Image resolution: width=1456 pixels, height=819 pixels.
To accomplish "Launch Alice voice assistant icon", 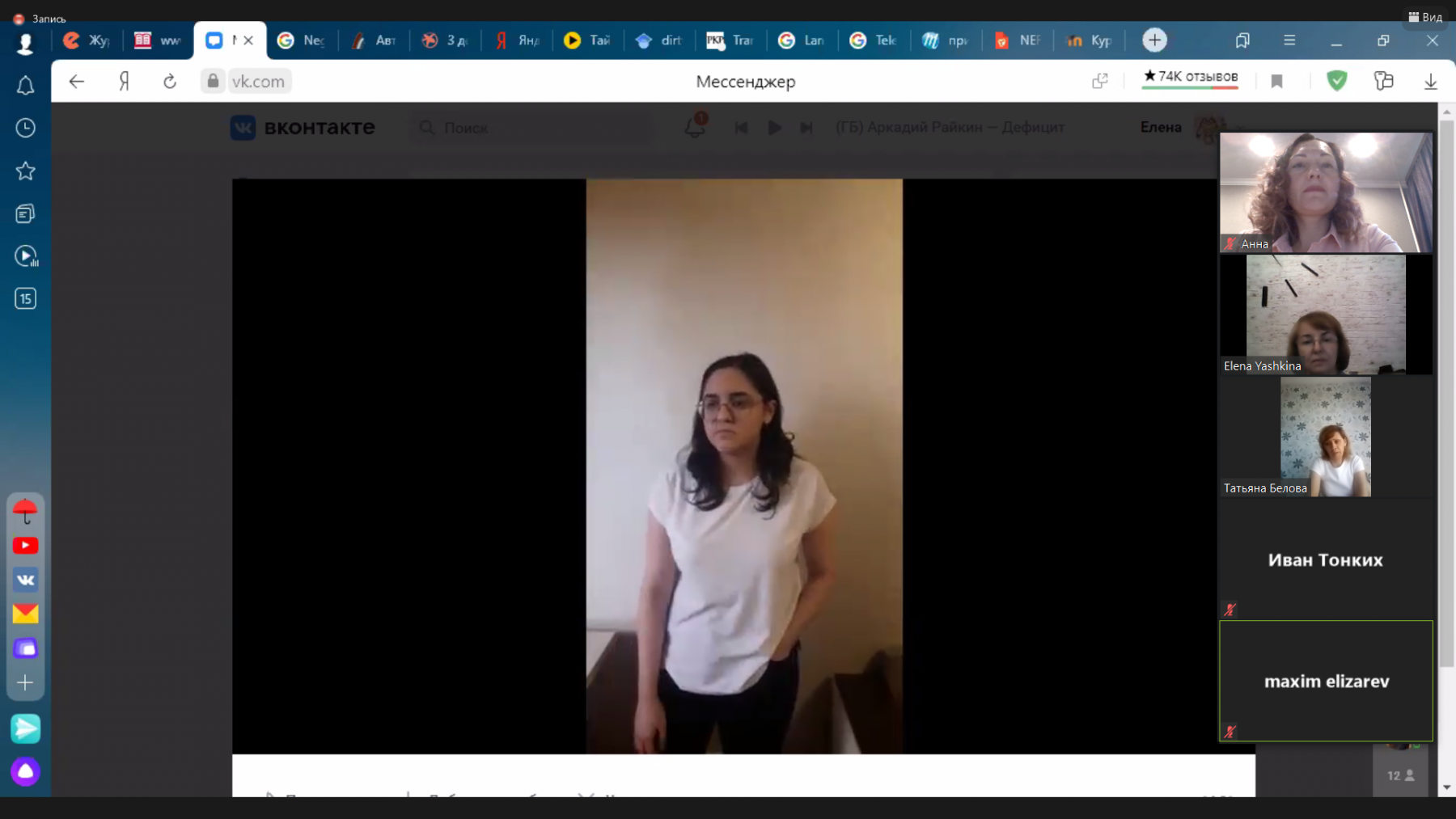I will 25,771.
